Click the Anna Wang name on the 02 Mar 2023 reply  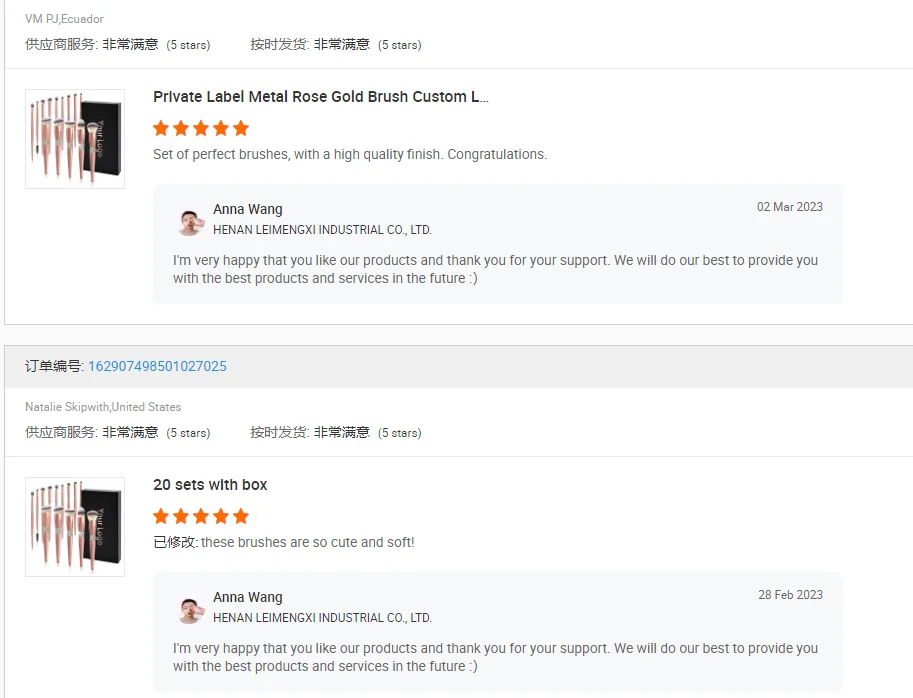click(x=248, y=210)
